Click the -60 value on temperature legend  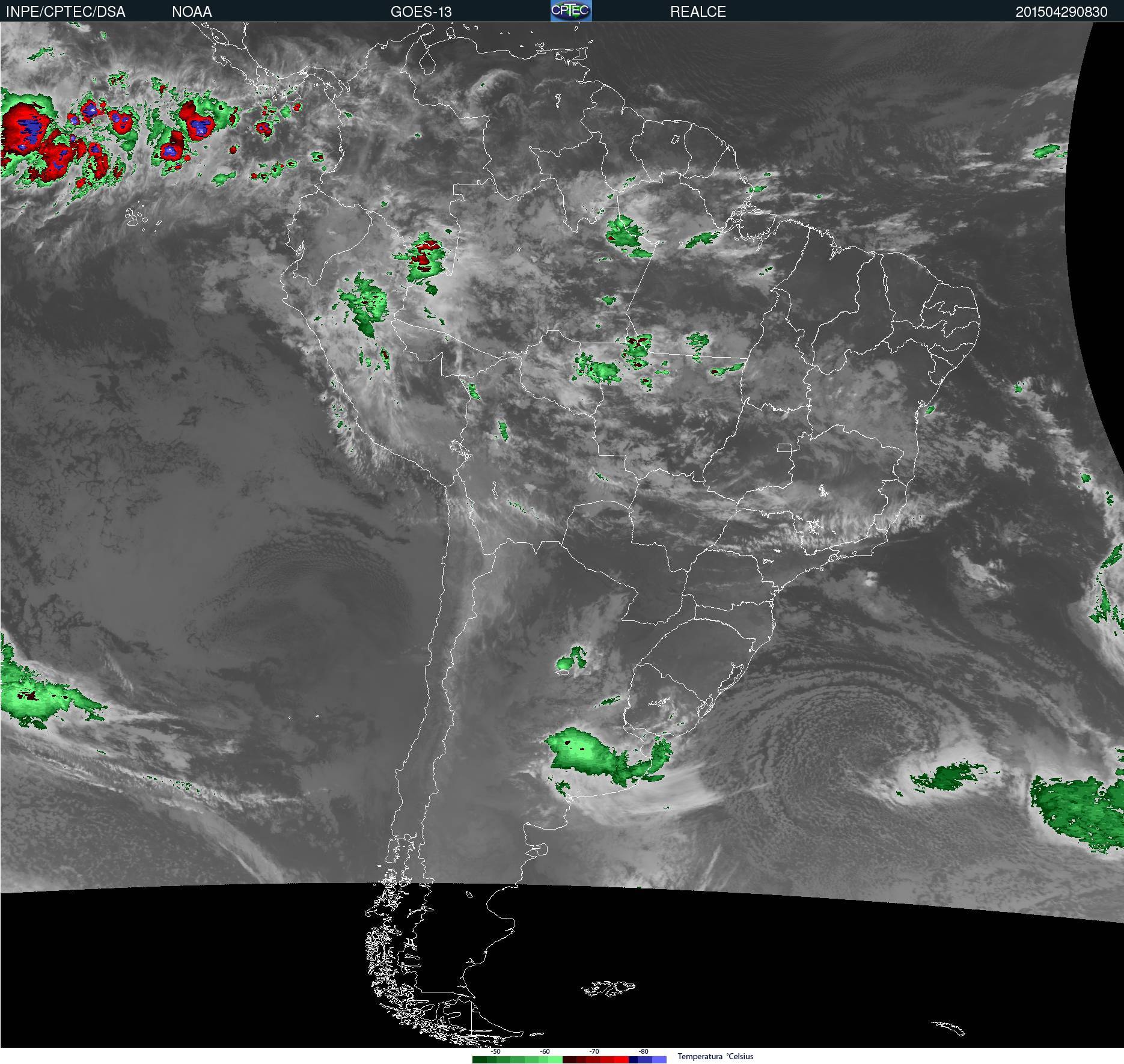545,1051
